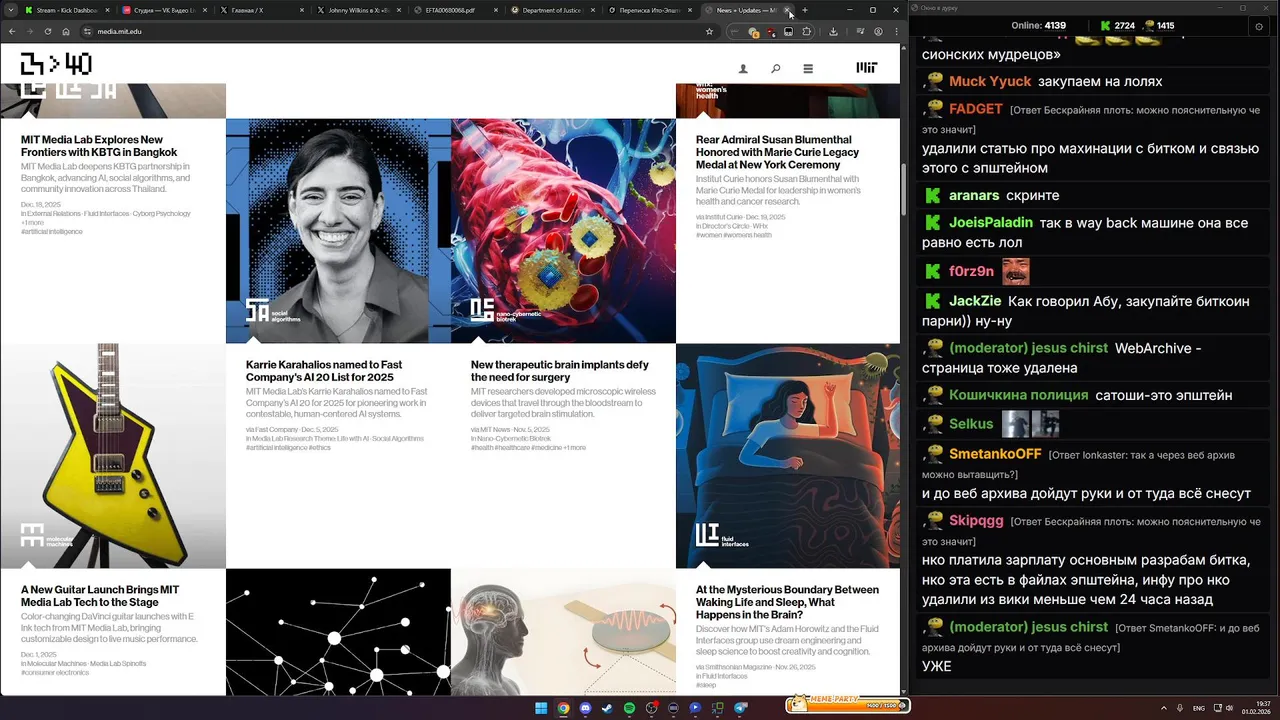Open Discord from the taskbar
1280x720 pixels.
(585, 708)
